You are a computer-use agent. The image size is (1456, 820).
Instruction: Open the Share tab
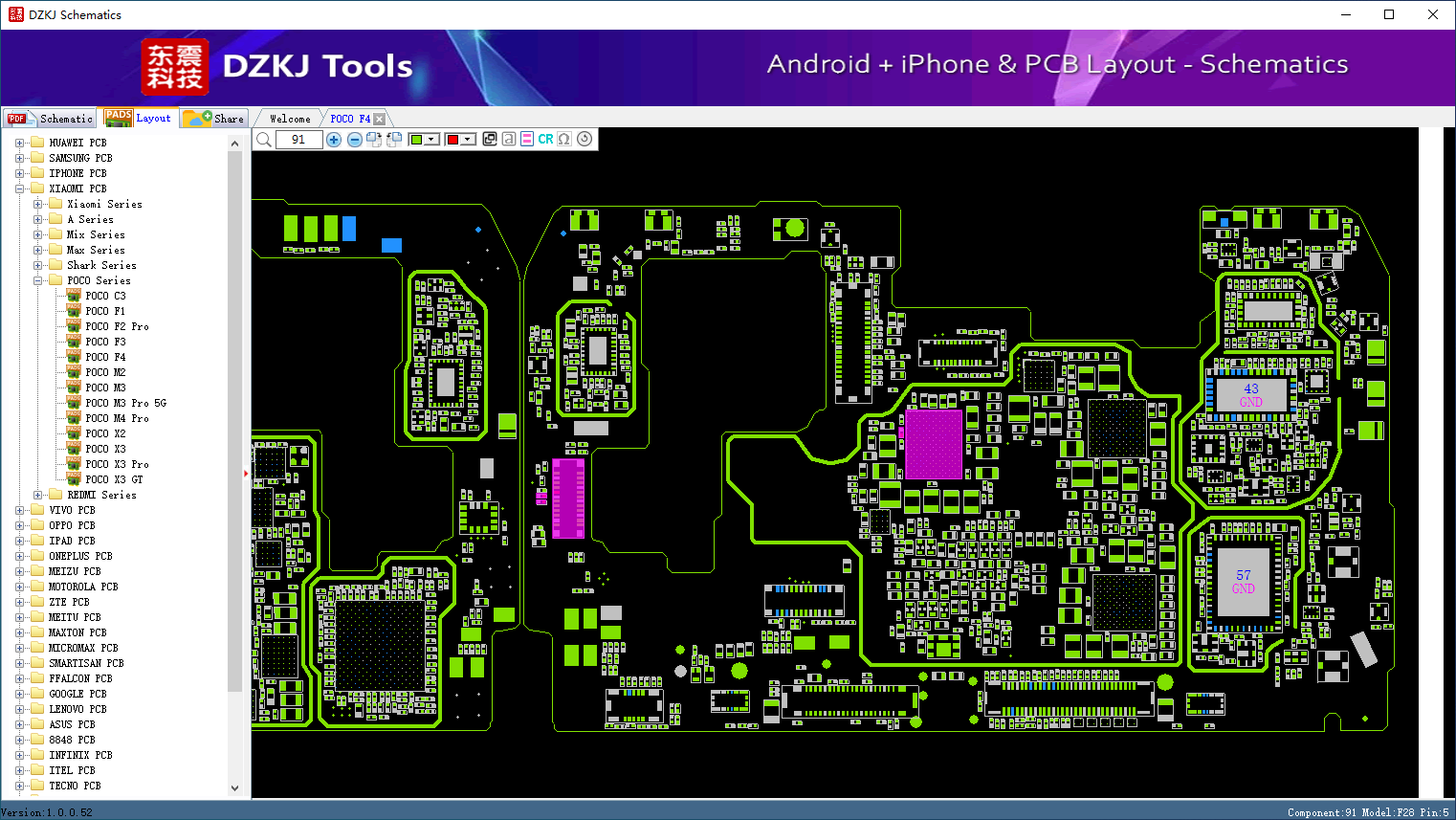(214, 119)
